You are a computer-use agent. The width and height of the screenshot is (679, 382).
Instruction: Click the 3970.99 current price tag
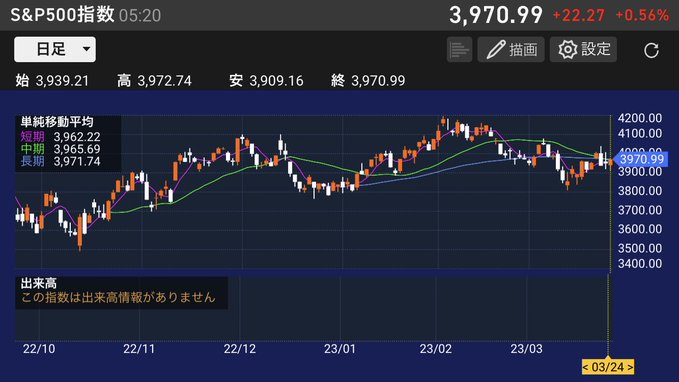[x=641, y=159]
